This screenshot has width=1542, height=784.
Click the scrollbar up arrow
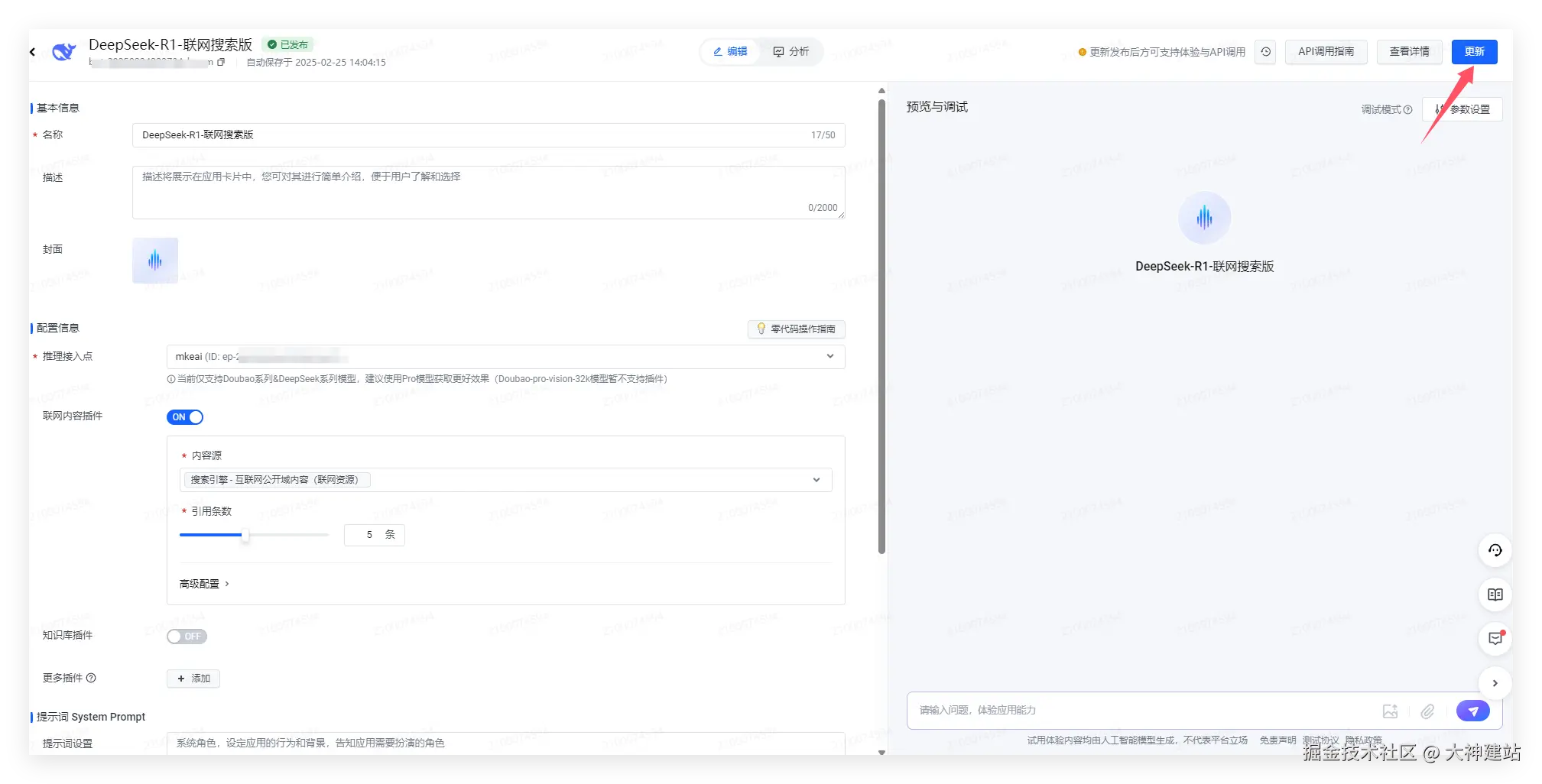point(881,91)
